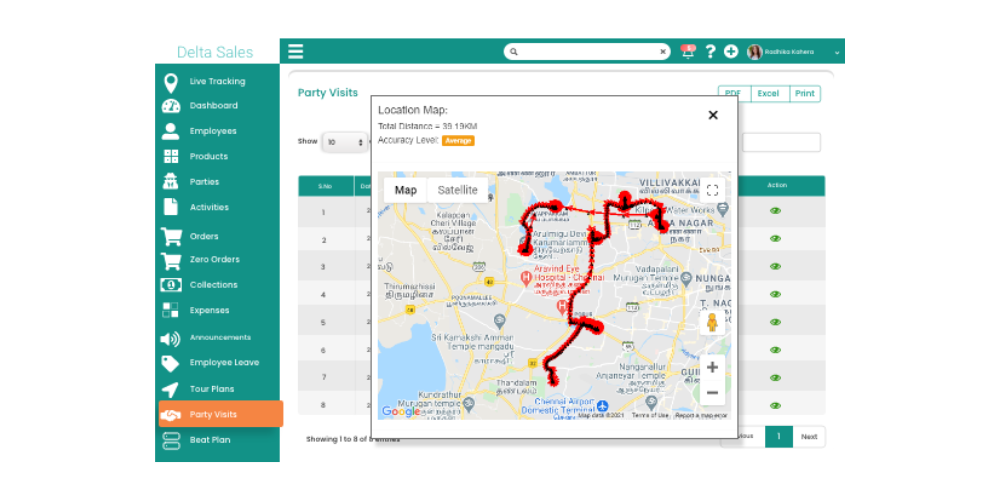Click the top header search box

point(587,52)
